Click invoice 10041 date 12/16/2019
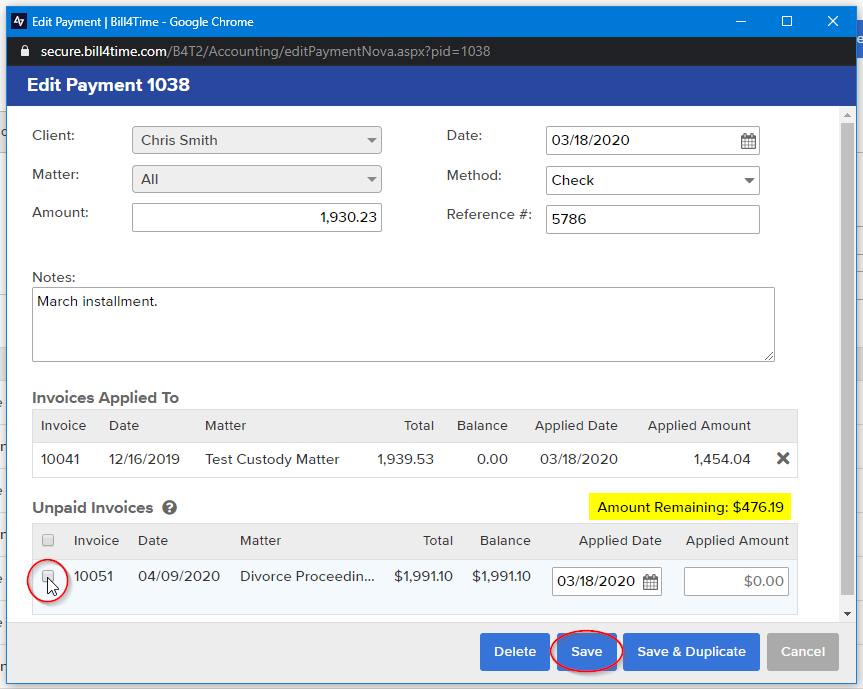 pyautogui.click(x=144, y=459)
